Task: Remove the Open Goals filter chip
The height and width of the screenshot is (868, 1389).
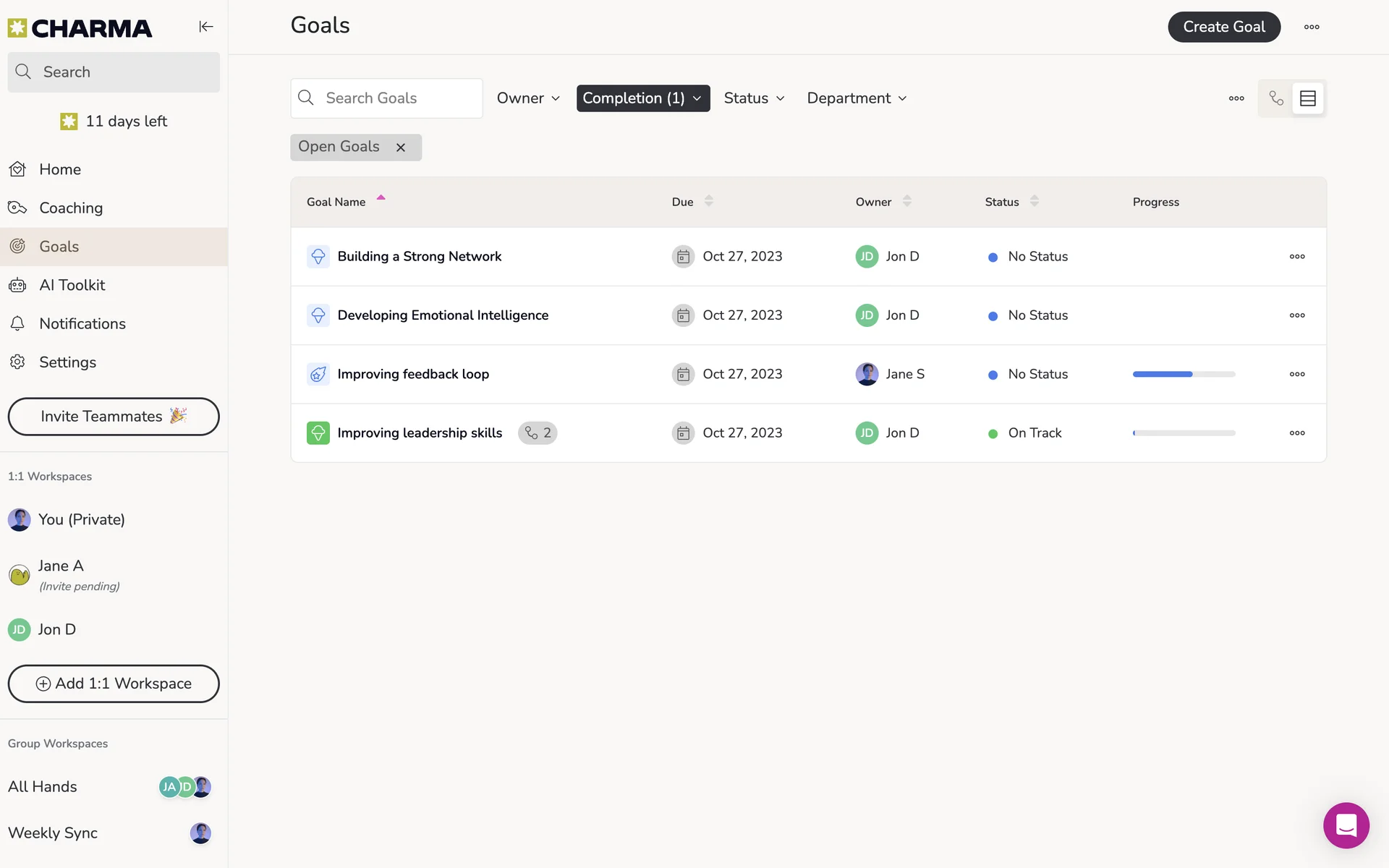Action: (401, 148)
